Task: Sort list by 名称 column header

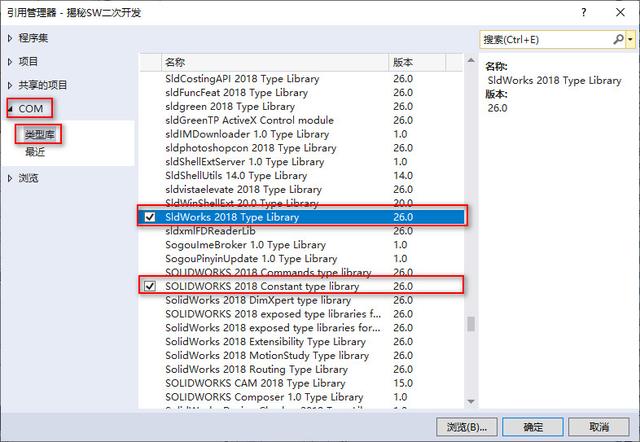Action: coord(275,62)
